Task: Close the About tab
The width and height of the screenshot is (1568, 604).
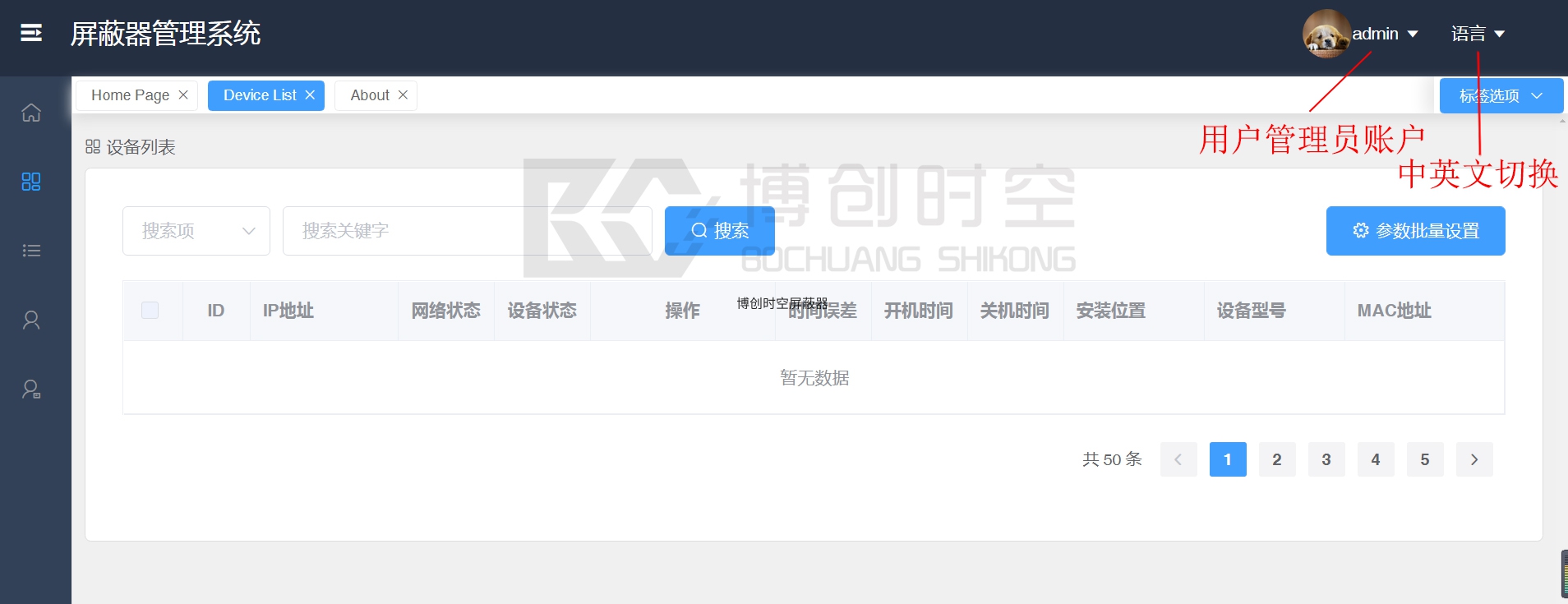Action: 403,95
